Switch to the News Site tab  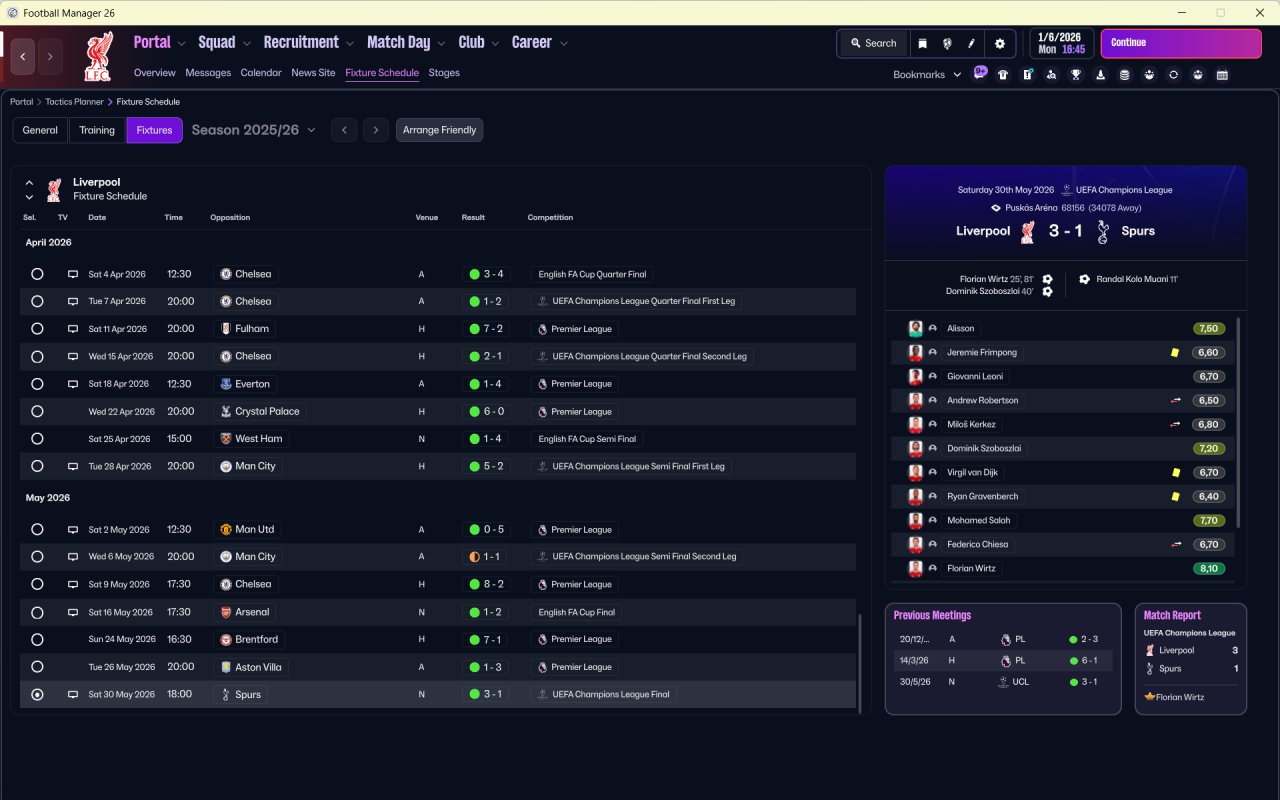313,73
